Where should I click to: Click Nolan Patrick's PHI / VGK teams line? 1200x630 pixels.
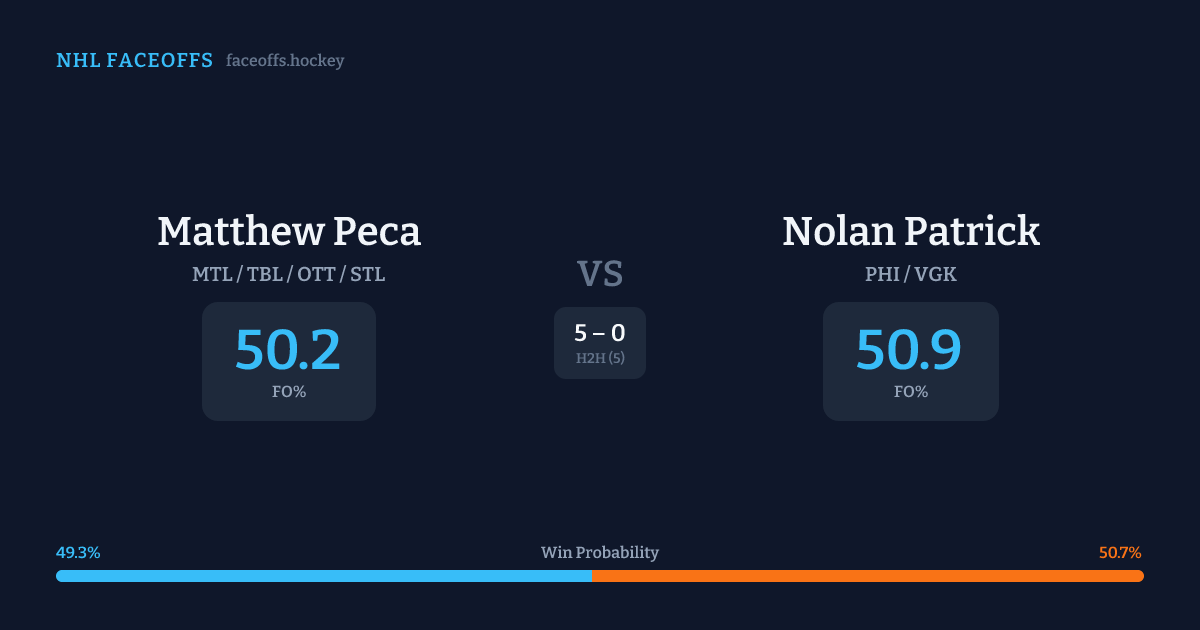[x=911, y=274]
